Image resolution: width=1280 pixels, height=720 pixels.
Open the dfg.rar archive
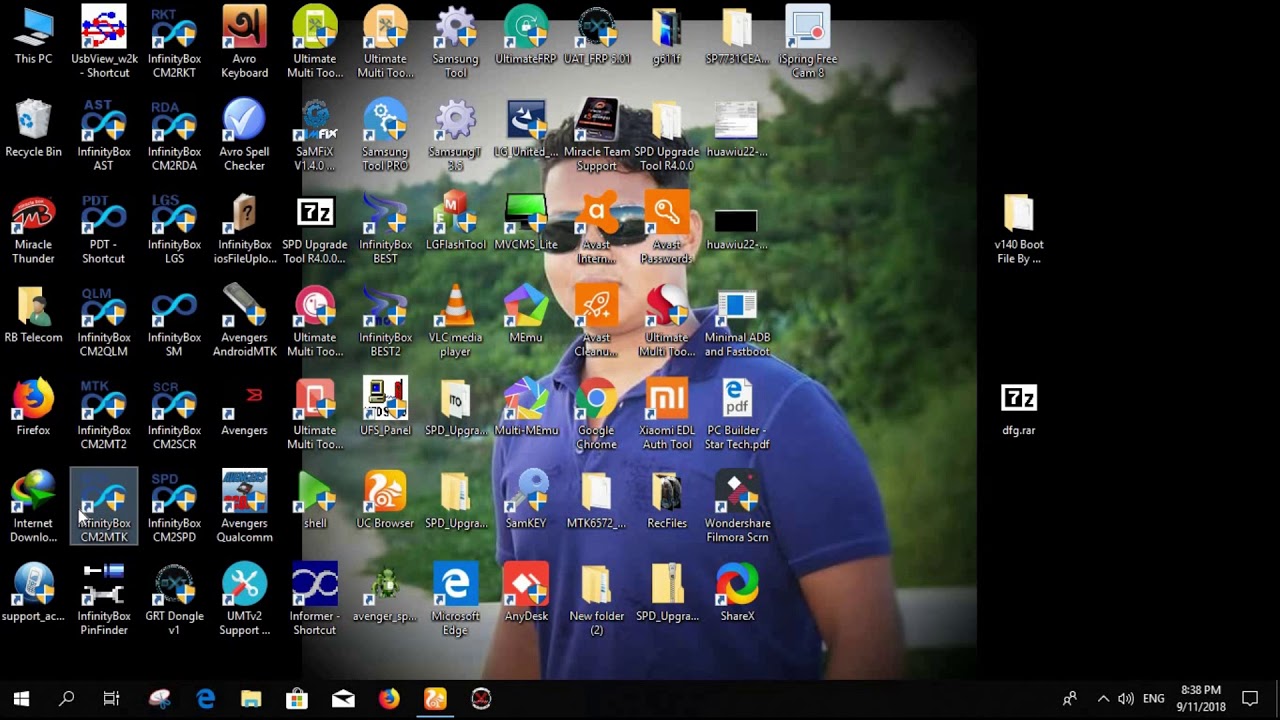tap(1019, 408)
